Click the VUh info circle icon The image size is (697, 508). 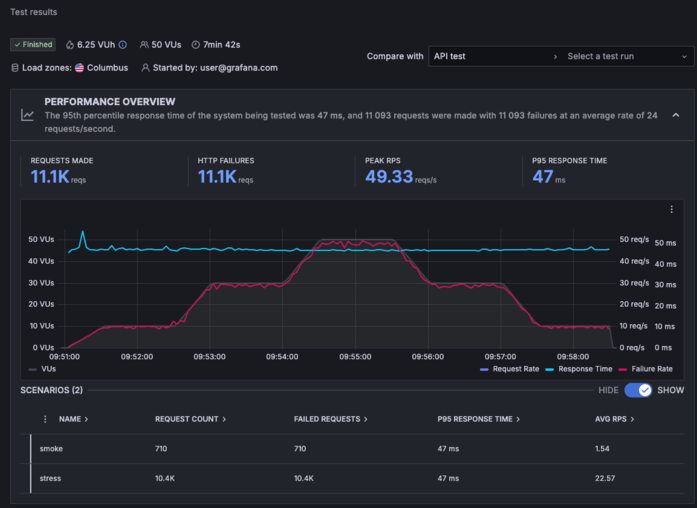(x=123, y=45)
